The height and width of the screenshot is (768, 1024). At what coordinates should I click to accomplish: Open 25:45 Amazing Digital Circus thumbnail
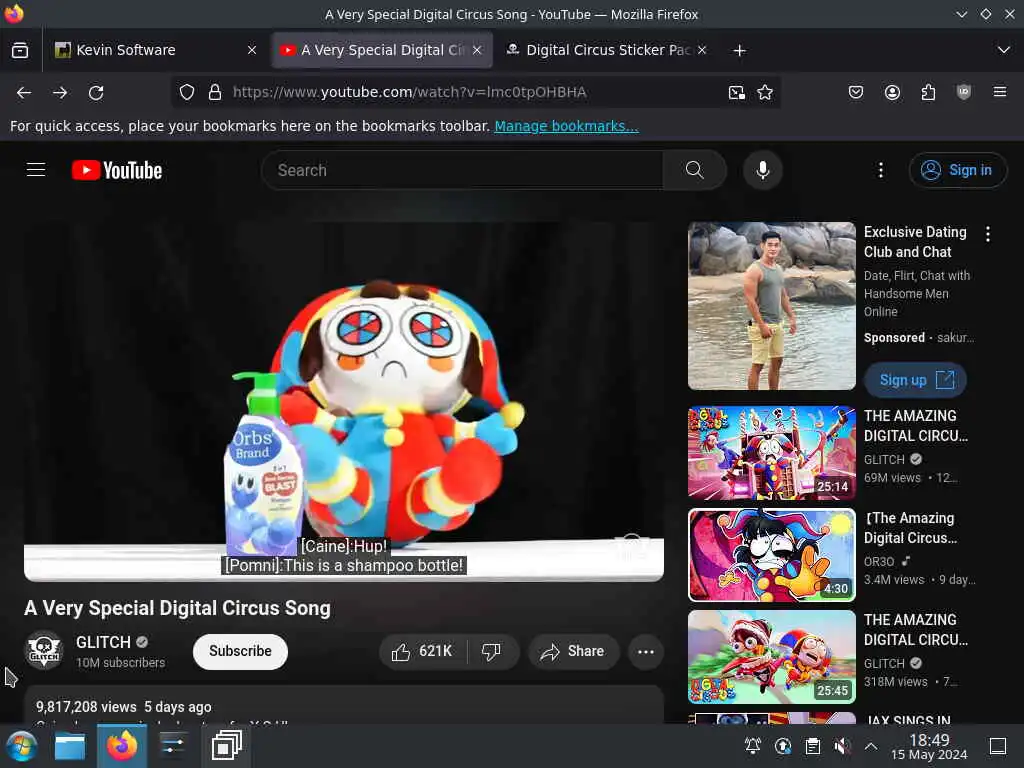pyautogui.click(x=772, y=657)
